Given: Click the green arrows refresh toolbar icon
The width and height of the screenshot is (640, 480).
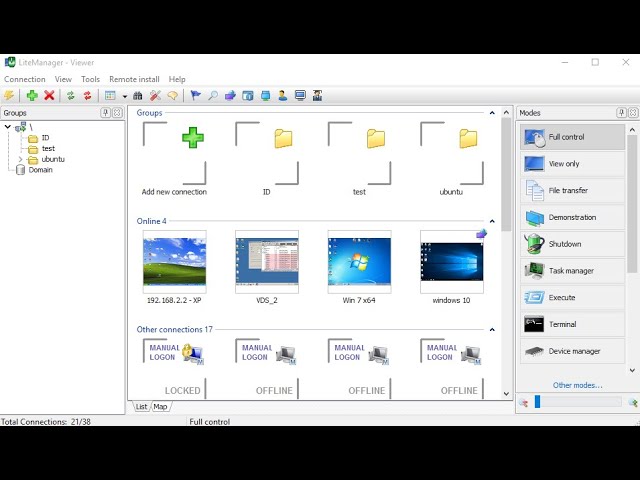Looking at the screenshot, I should [x=71, y=96].
